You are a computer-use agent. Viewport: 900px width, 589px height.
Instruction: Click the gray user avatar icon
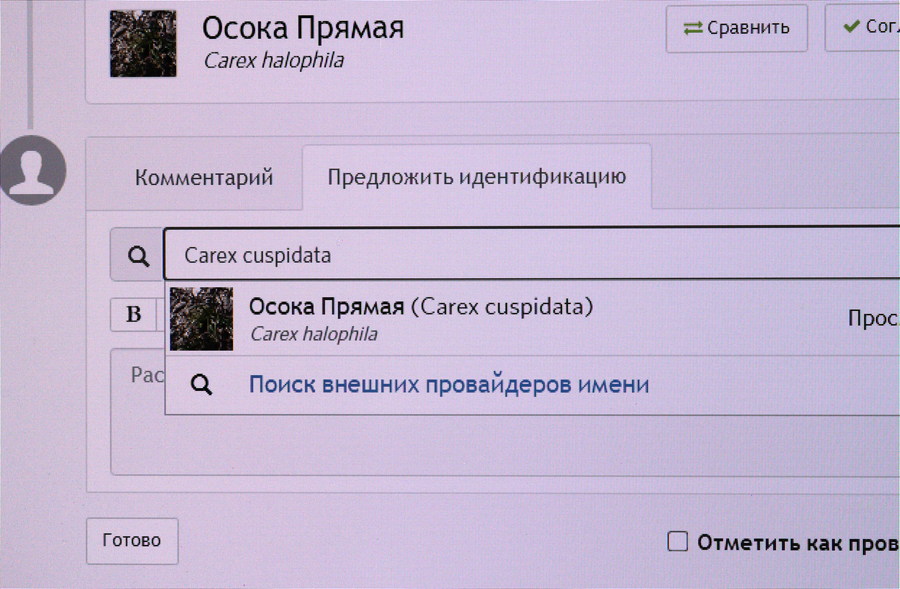coord(33,167)
